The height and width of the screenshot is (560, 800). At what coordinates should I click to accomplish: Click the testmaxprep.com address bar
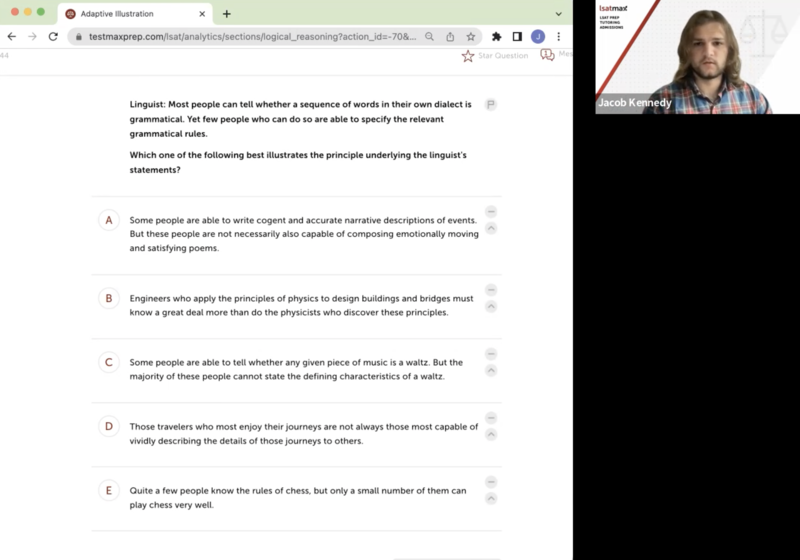[250, 36]
